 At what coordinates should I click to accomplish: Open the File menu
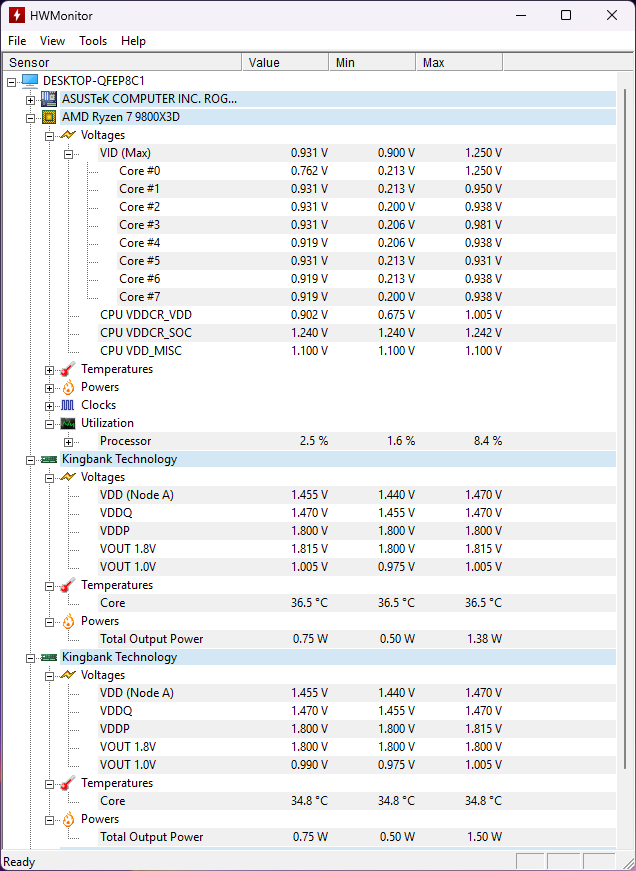point(17,41)
